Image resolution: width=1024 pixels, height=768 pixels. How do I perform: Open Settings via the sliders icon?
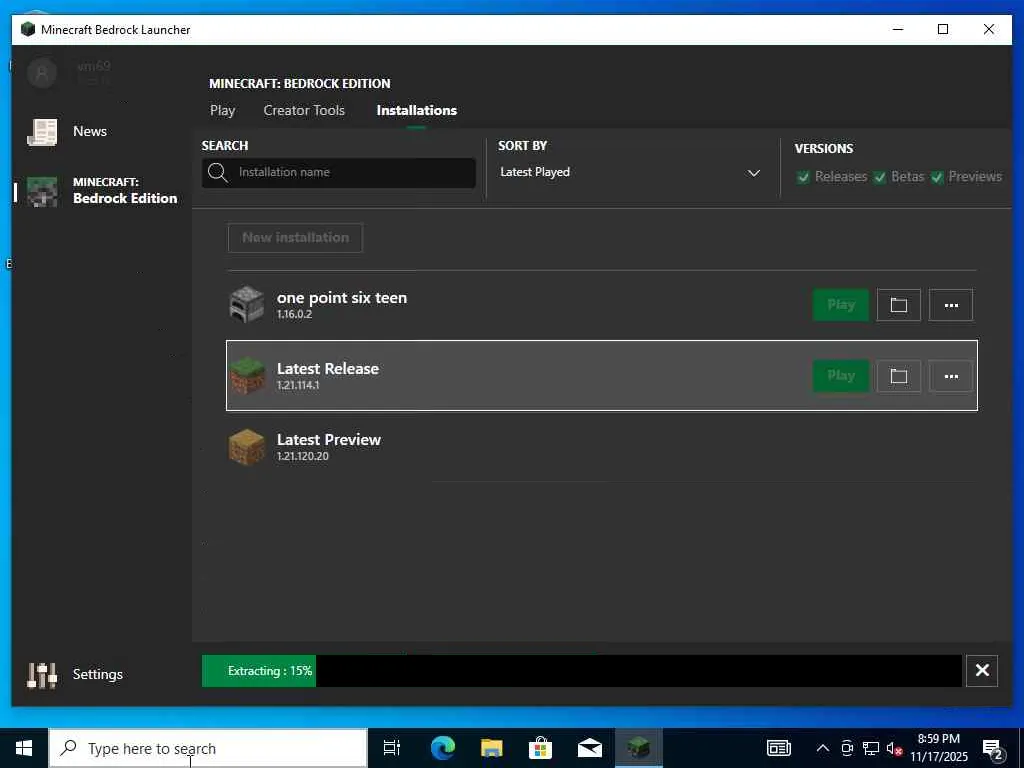point(42,675)
